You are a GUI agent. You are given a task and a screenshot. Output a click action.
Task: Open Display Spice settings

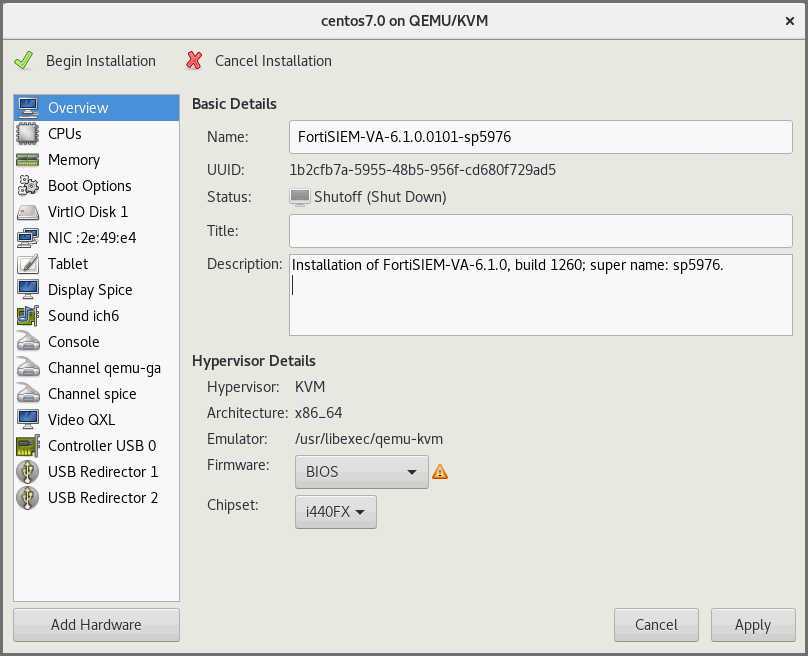click(90, 290)
